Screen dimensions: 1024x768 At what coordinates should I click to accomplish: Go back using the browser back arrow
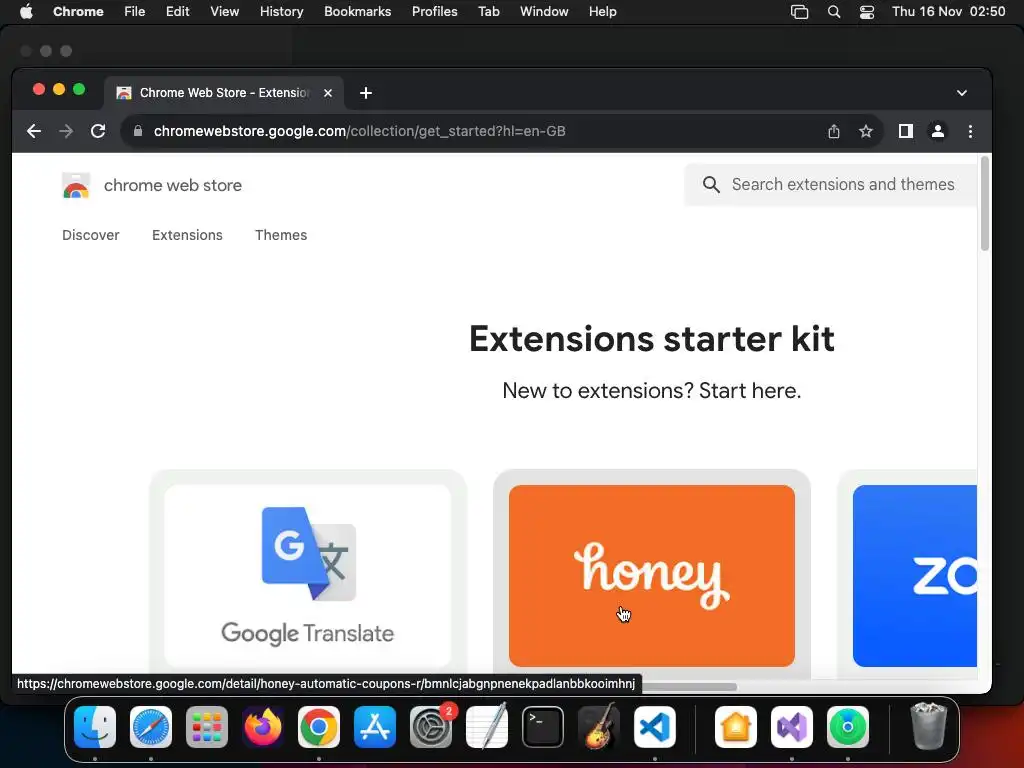[x=34, y=131]
